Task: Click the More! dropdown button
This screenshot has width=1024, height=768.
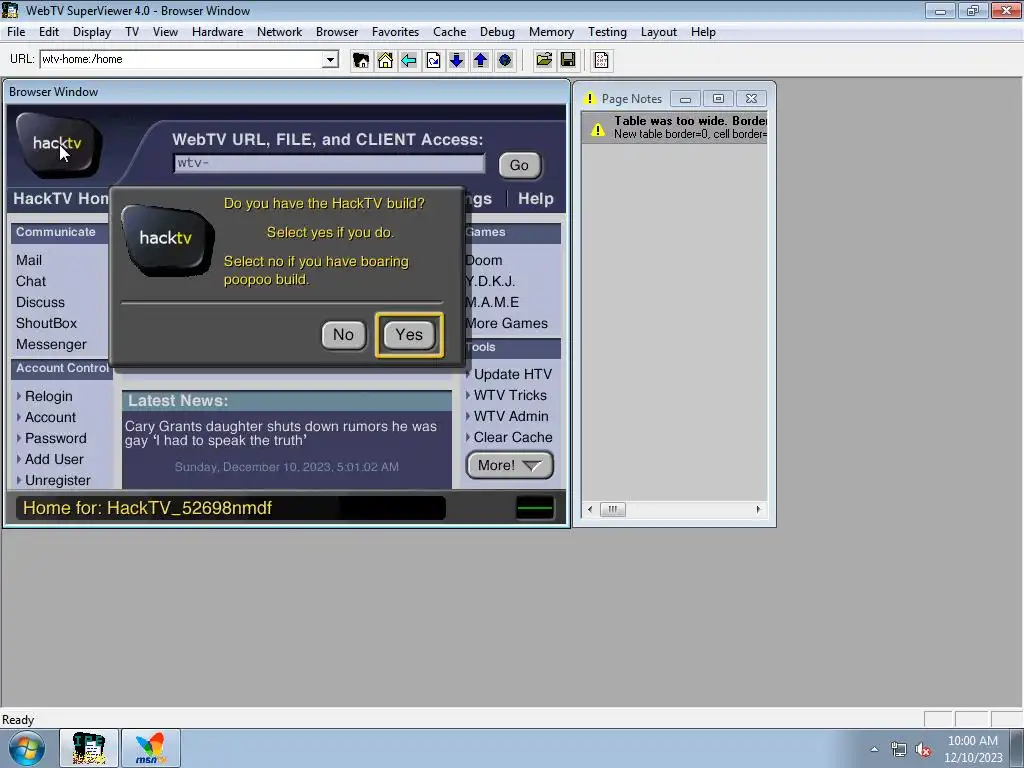Action: (509, 465)
